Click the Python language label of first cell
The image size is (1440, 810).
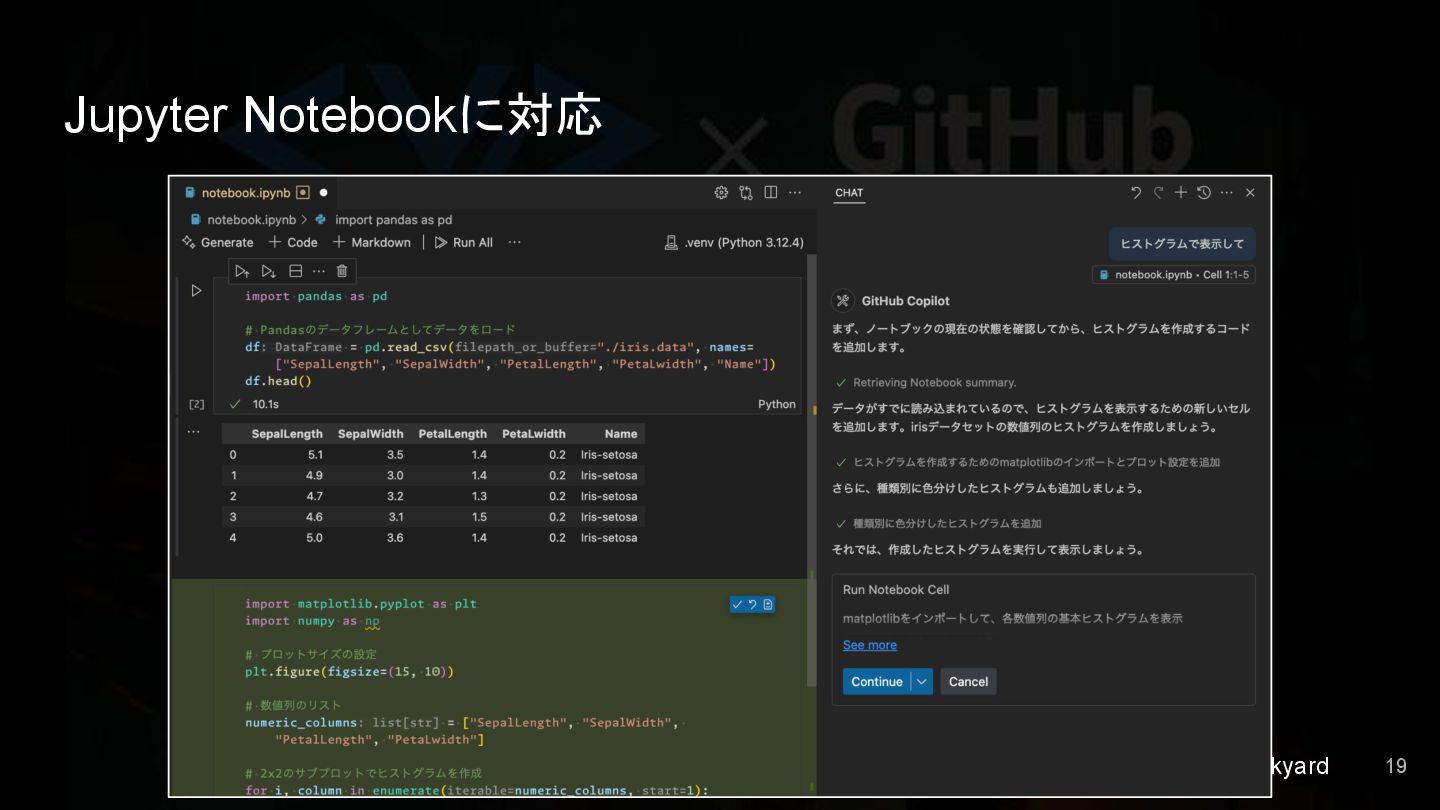coord(777,404)
